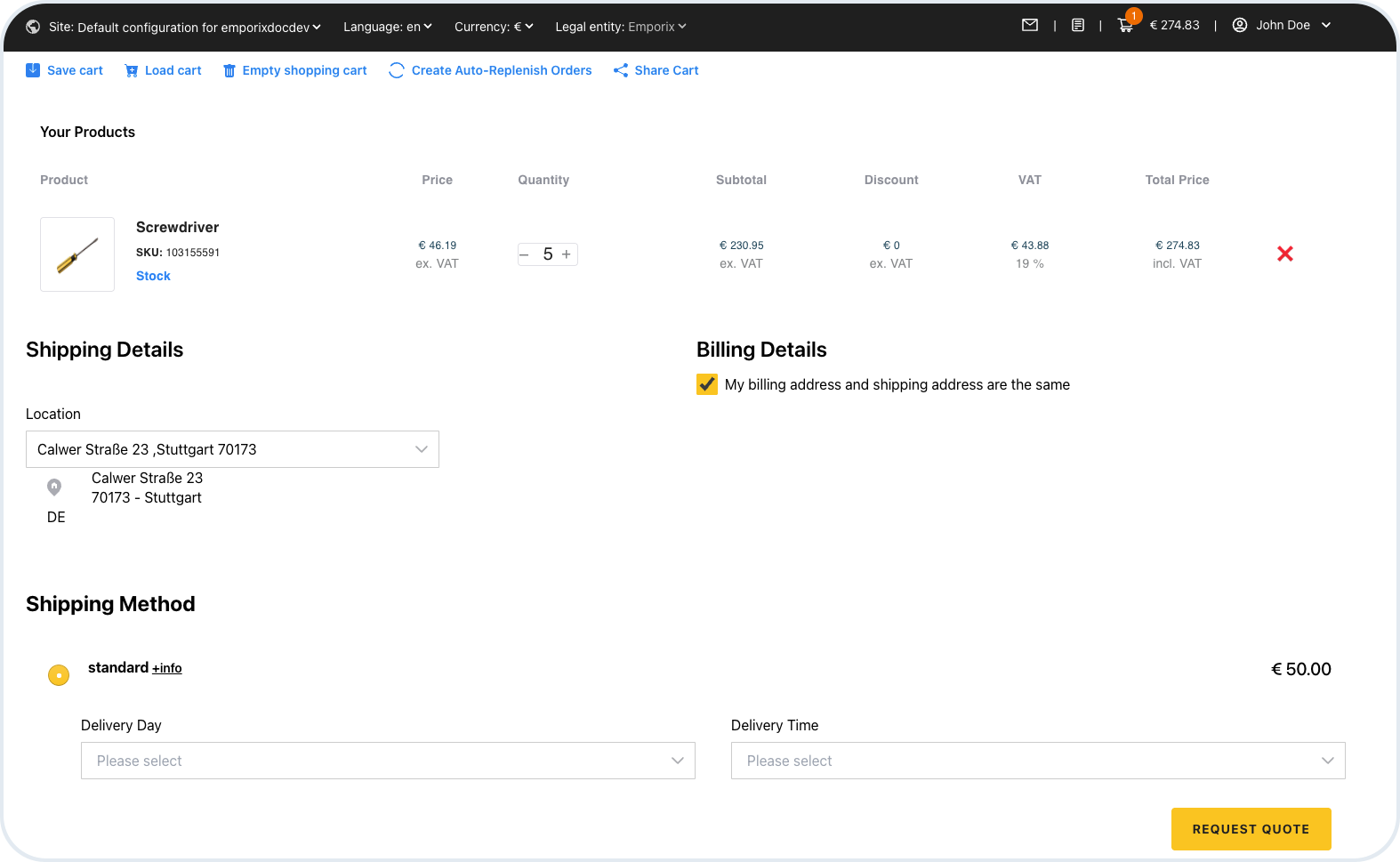Click the Share Cart option

[x=656, y=70]
